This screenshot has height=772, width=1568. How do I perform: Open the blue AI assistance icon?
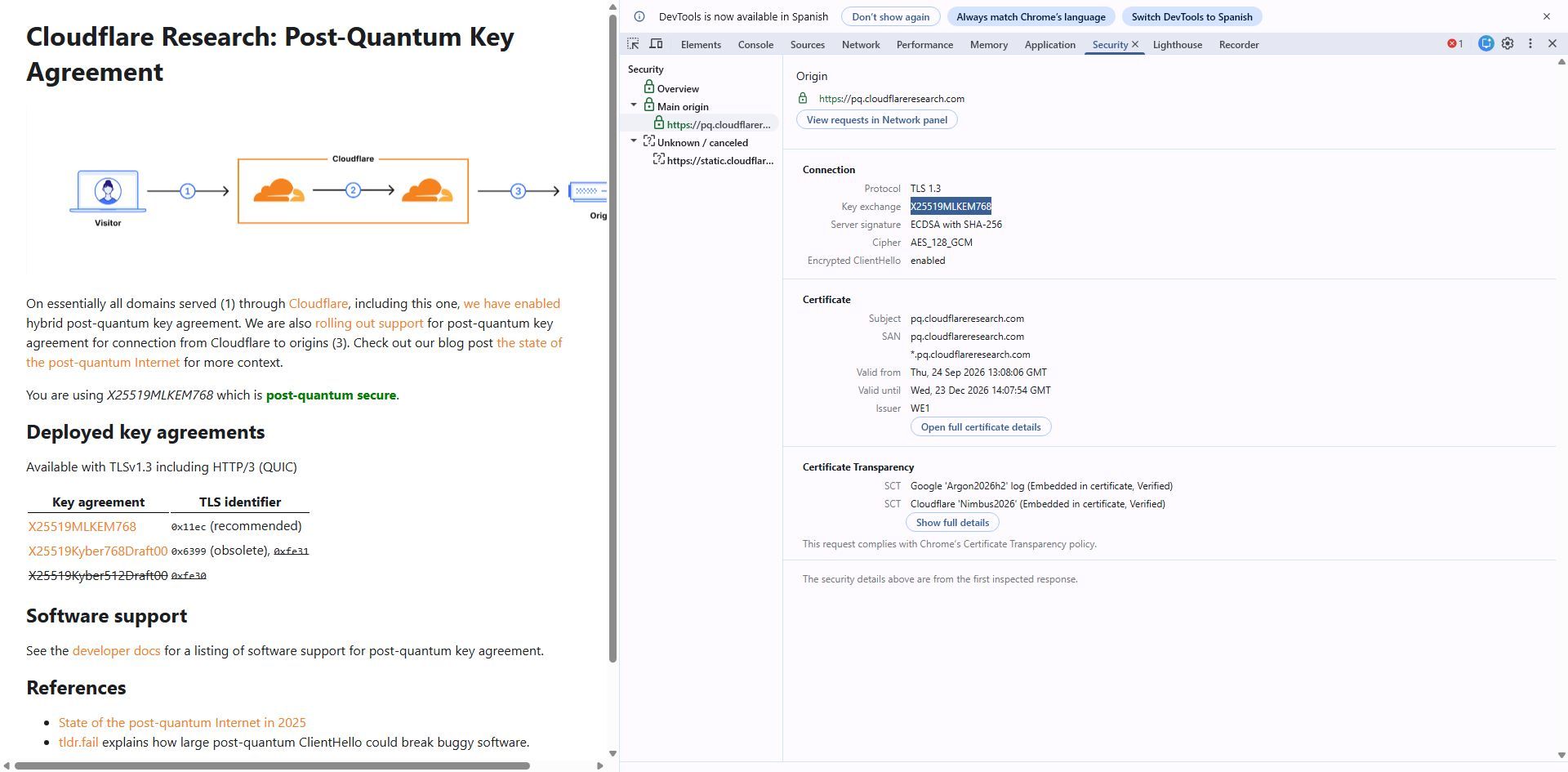point(1486,44)
